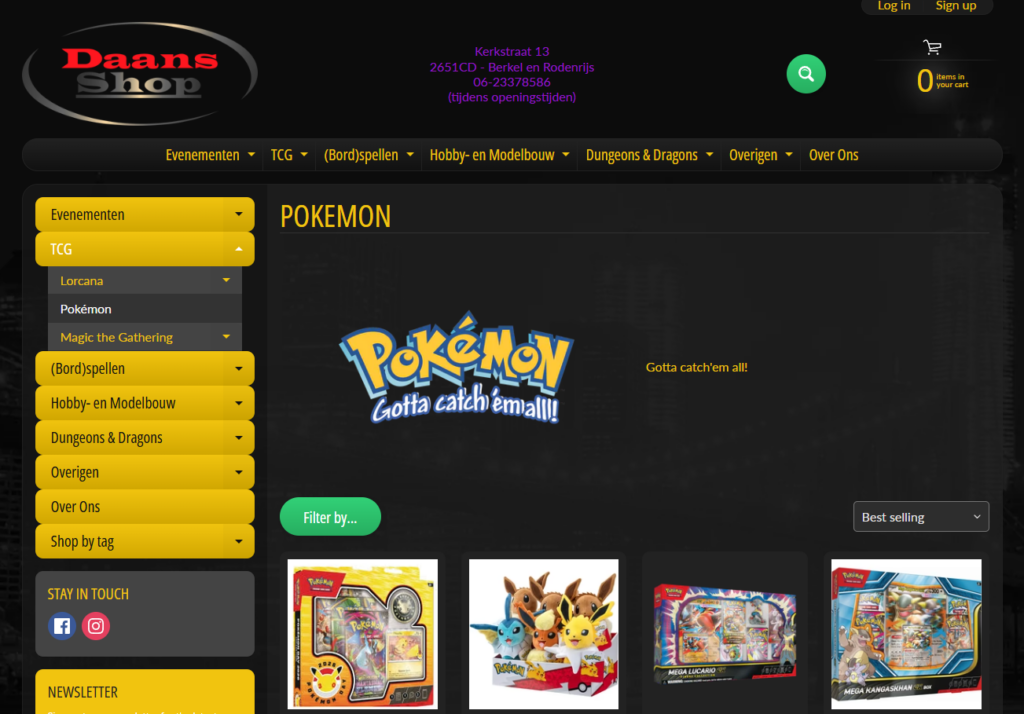The height and width of the screenshot is (714, 1024).
Task: Open the Instagram profile icon
Action: tap(96, 626)
